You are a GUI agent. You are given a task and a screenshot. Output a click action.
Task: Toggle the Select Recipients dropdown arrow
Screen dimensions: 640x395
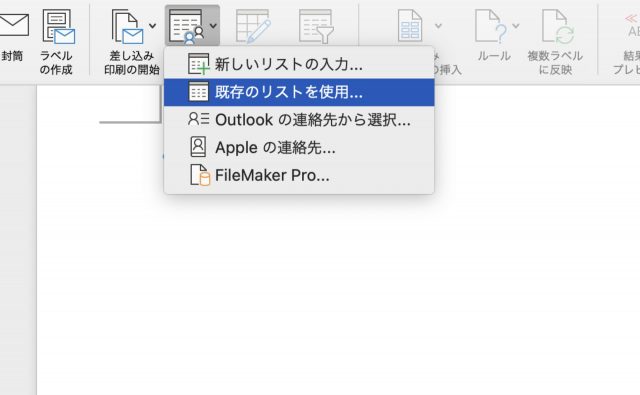213,26
